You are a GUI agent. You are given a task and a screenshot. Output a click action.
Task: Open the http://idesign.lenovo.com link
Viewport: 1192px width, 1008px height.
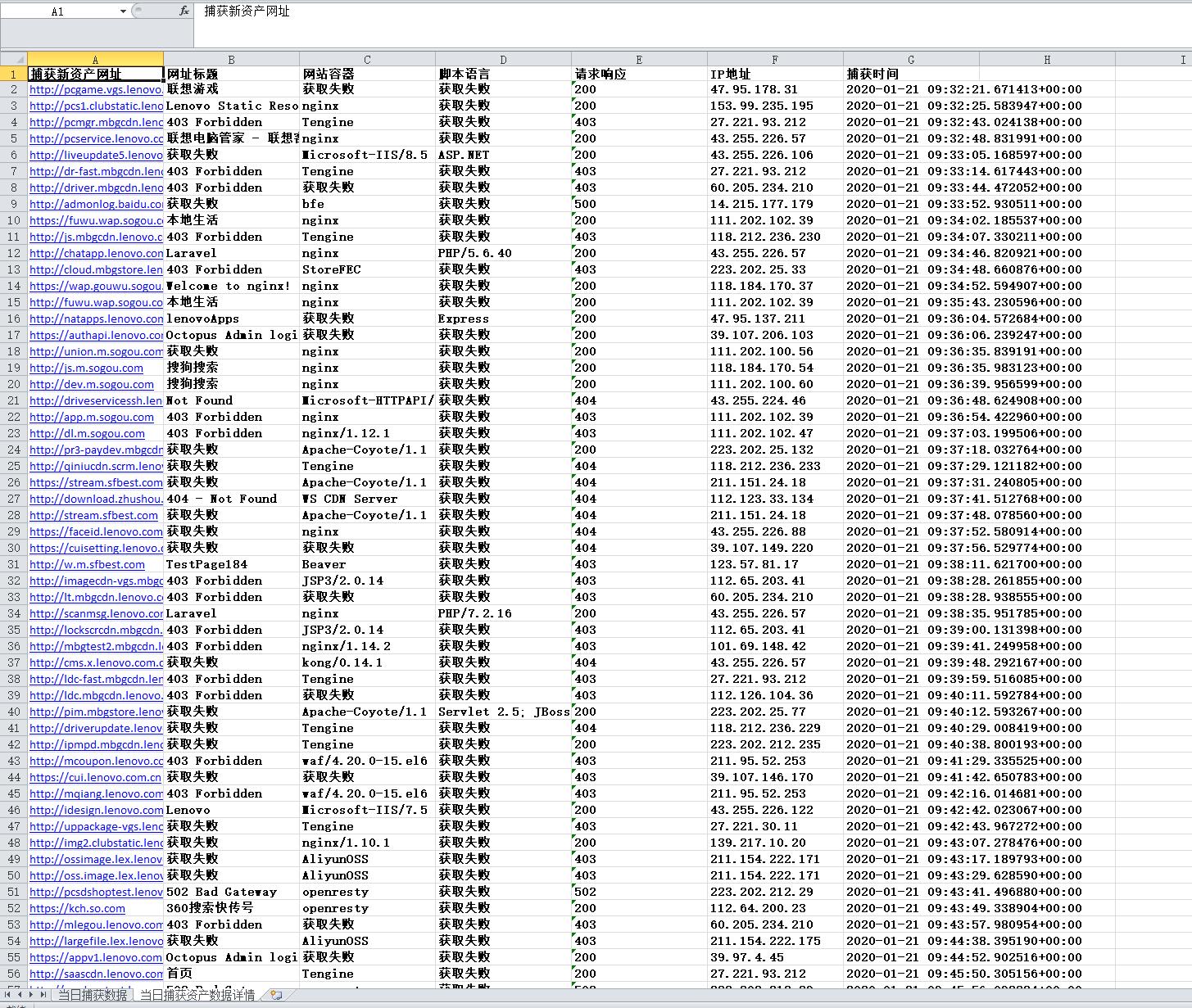[x=96, y=810]
